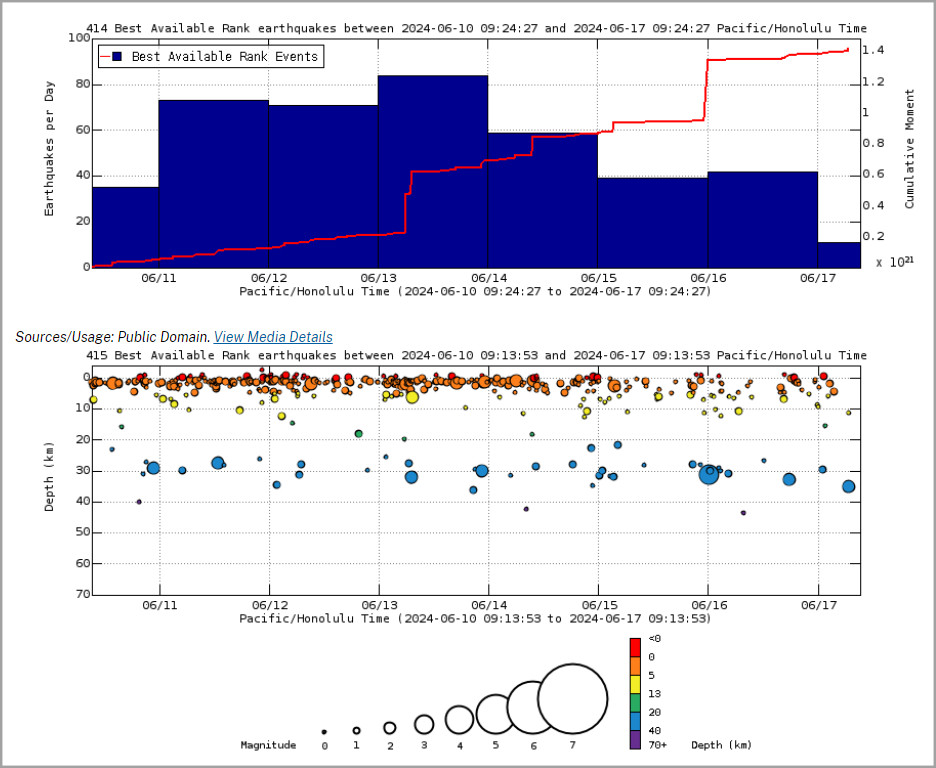The image size is (936, 768).
Task: Click the blue 20-40 km depth legend swatch
Action: (x=635, y=721)
